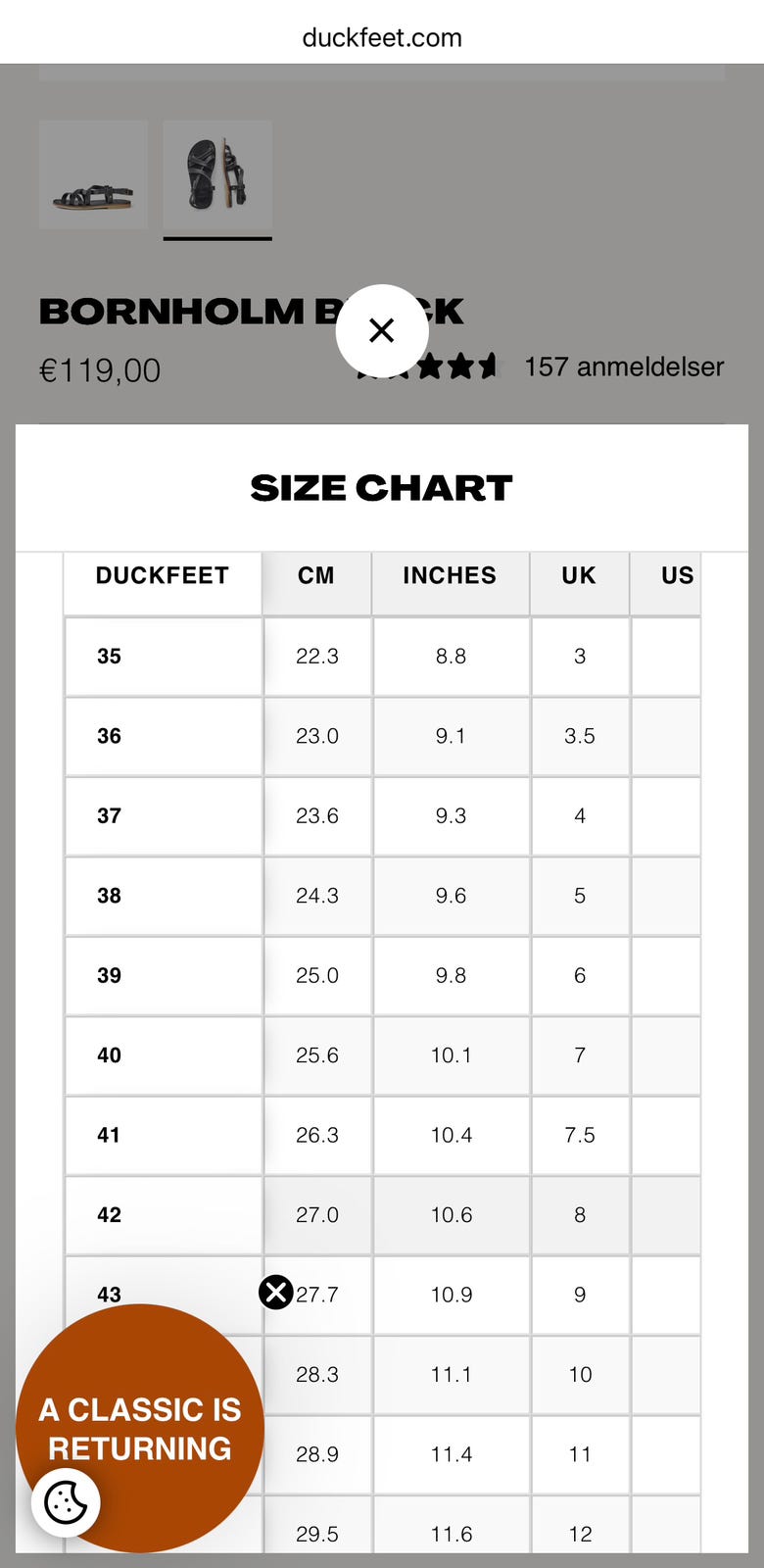
Task: Select Duckfeet size 38 row
Action: (382, 896)
